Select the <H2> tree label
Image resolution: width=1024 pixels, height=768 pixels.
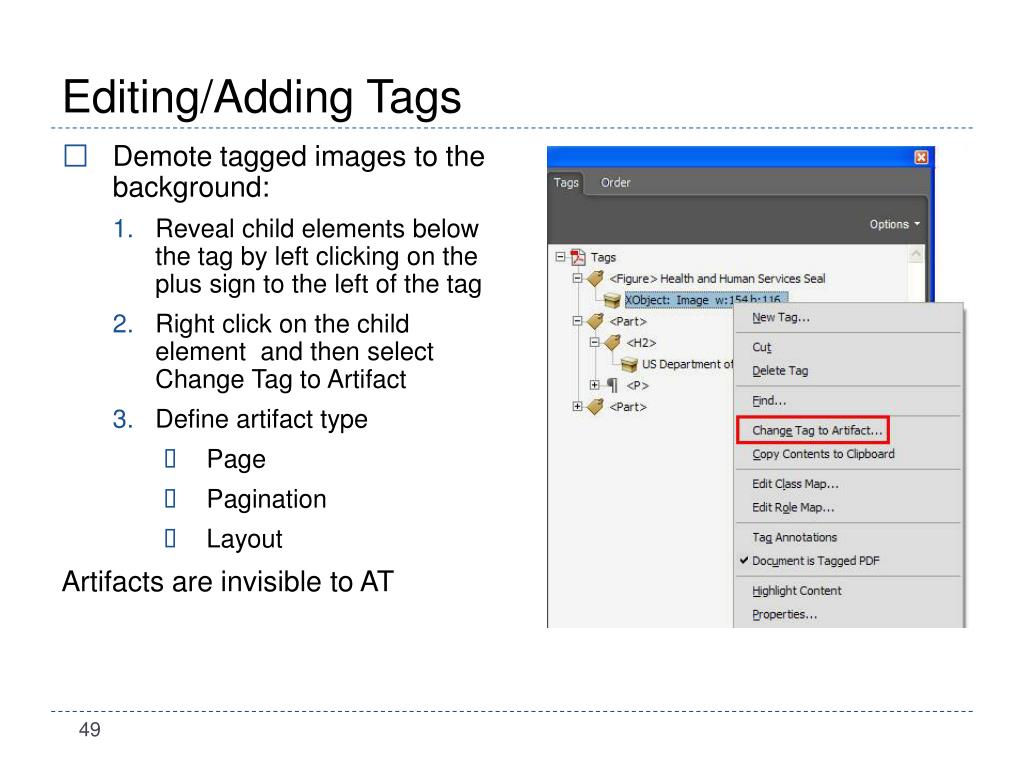click(x=641, y=343)
